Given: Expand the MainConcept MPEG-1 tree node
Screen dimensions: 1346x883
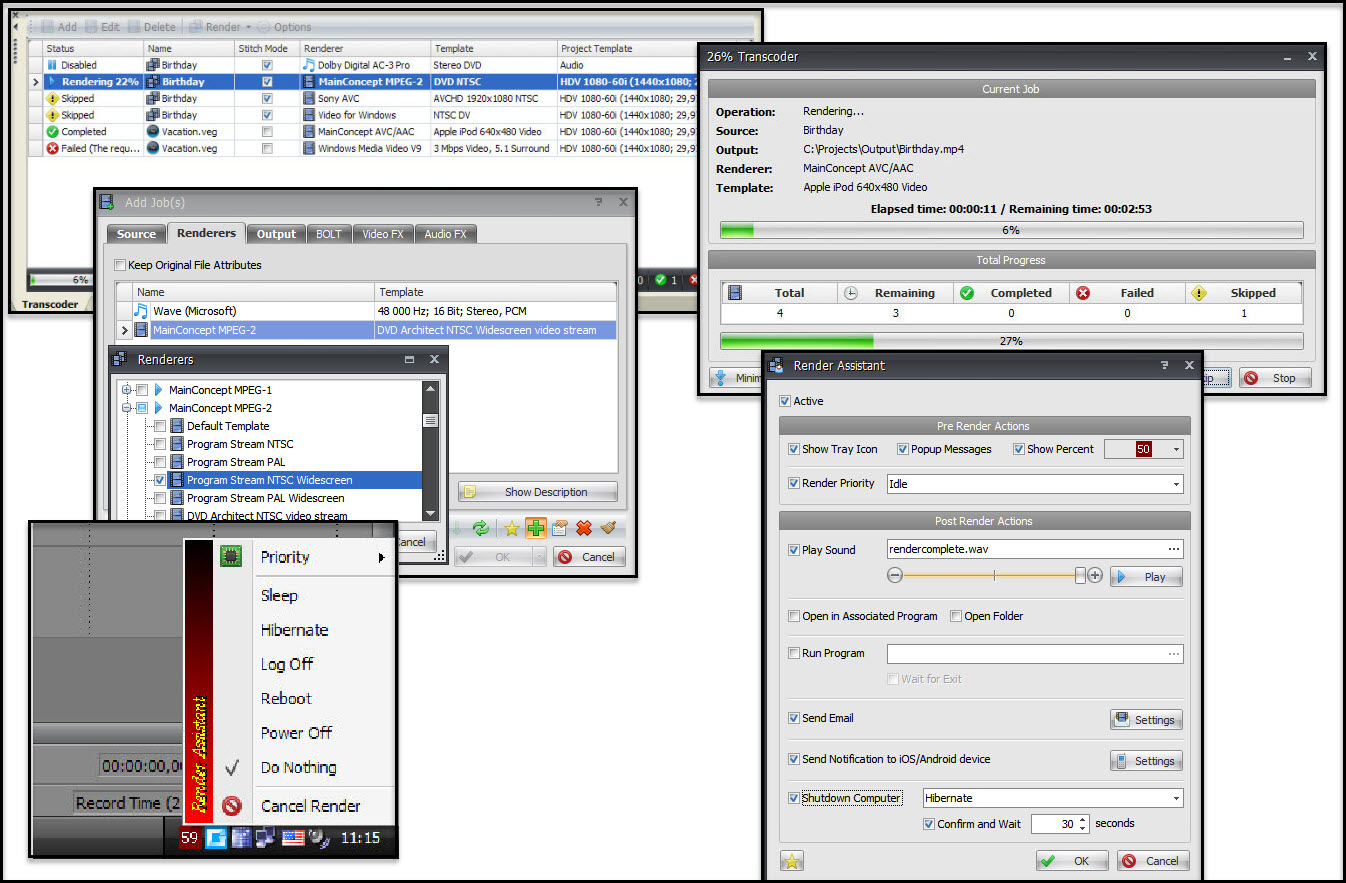Looking at the screenshot, I should (126, 389).
